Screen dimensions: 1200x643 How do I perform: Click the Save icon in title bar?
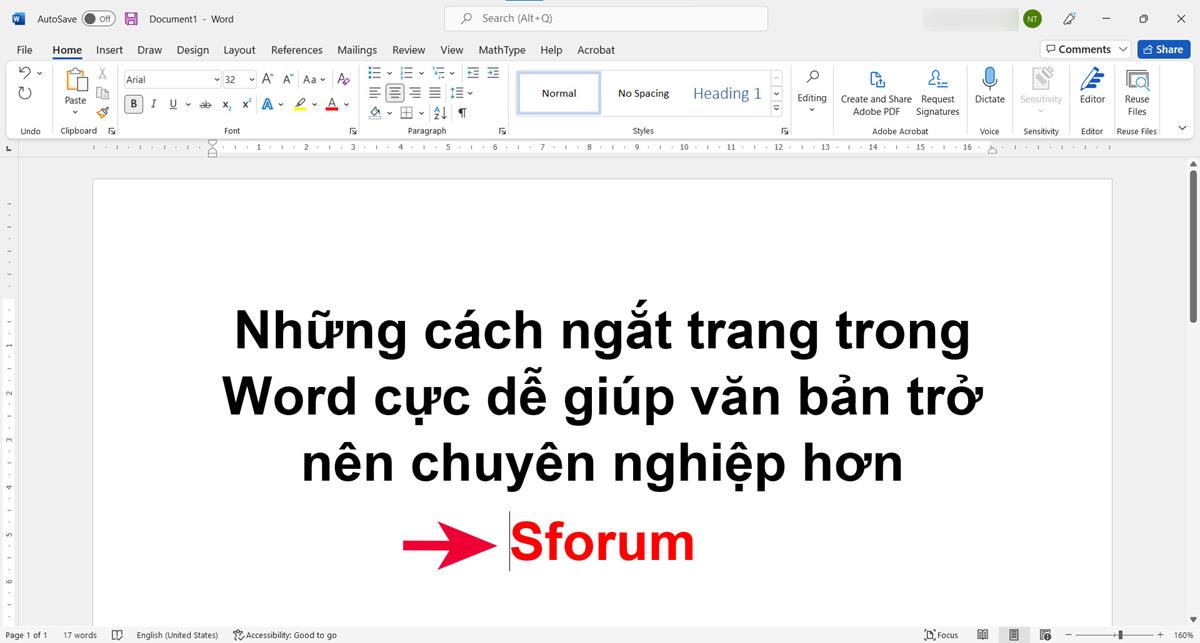(131, 18)
